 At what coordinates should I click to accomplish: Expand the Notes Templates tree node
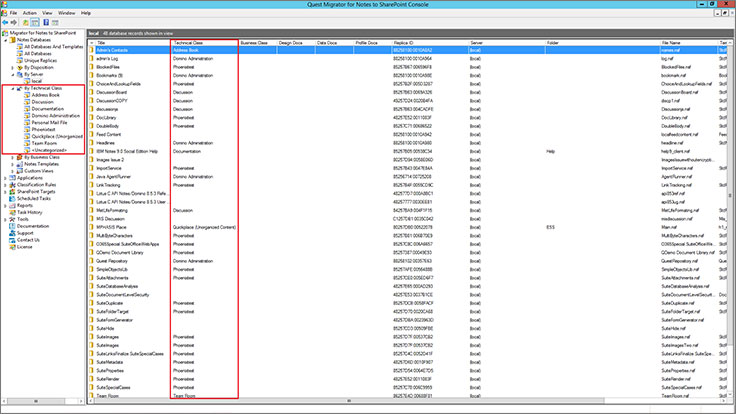coord(13,164)
